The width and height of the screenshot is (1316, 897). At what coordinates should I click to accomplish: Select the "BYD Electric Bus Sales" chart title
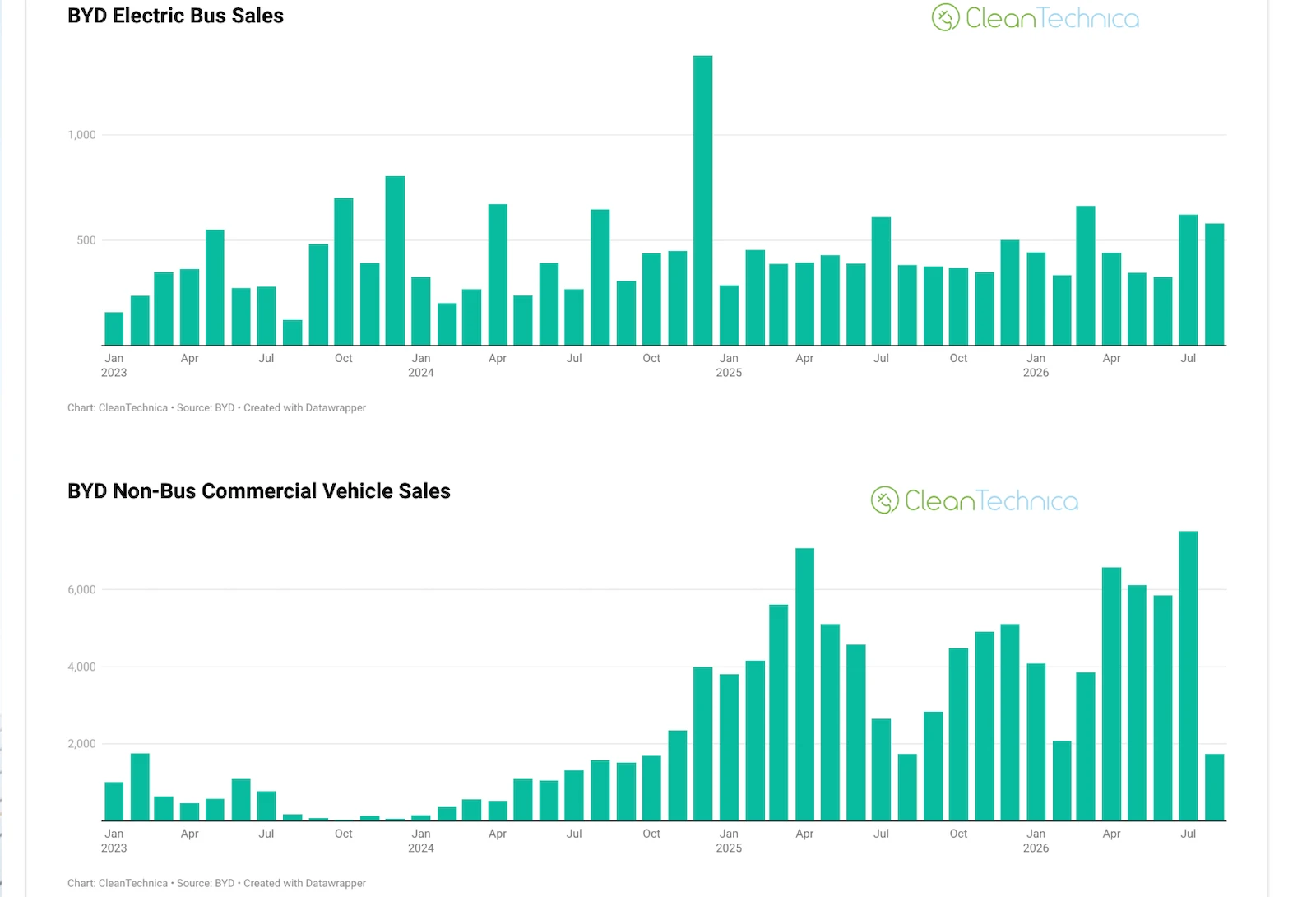coord(175,16)
